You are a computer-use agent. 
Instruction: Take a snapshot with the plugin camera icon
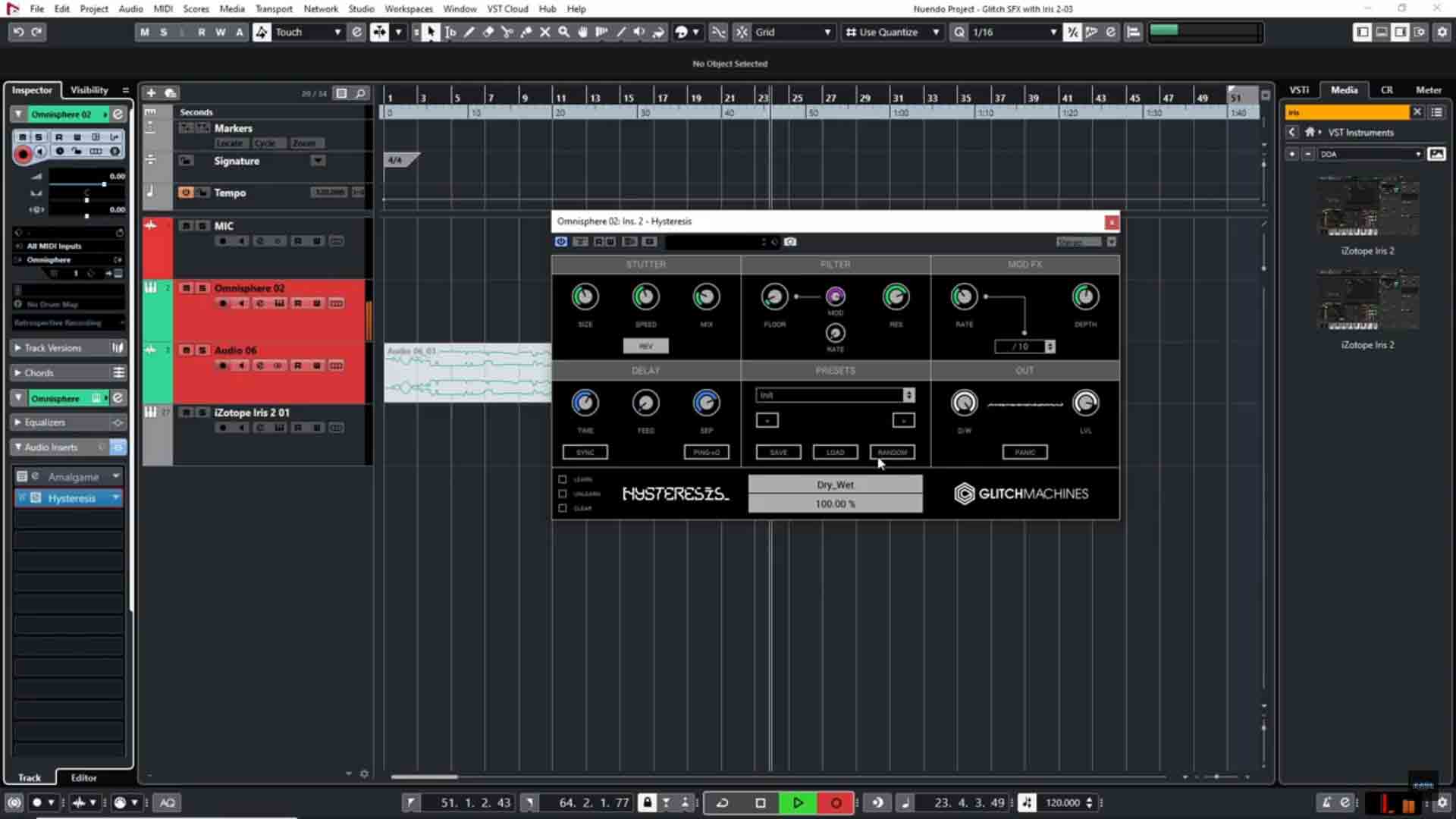point(790,242)
